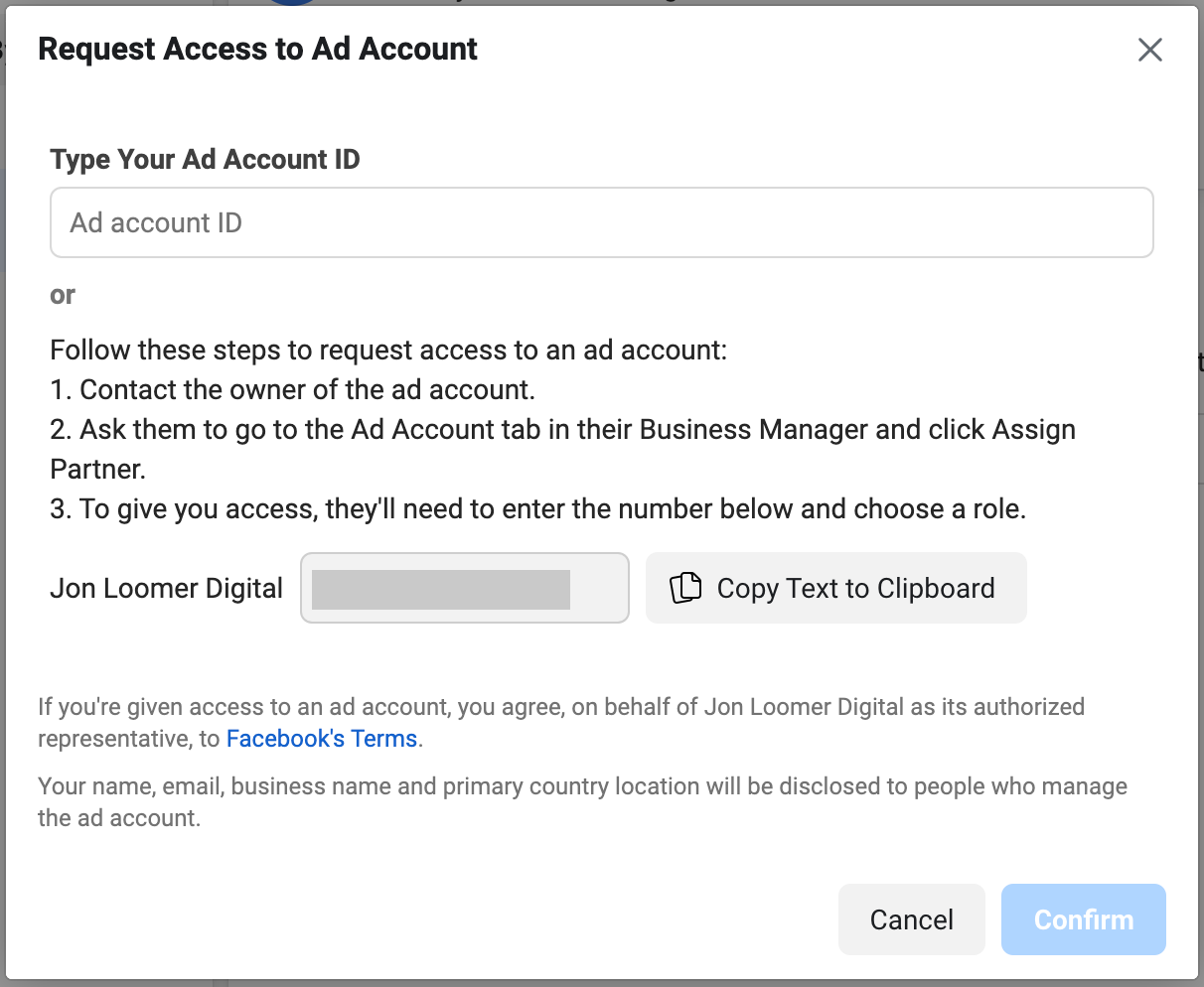Click the 'Type Your Ad Account ID' label

pyautogui.click(x=205, y=159)
